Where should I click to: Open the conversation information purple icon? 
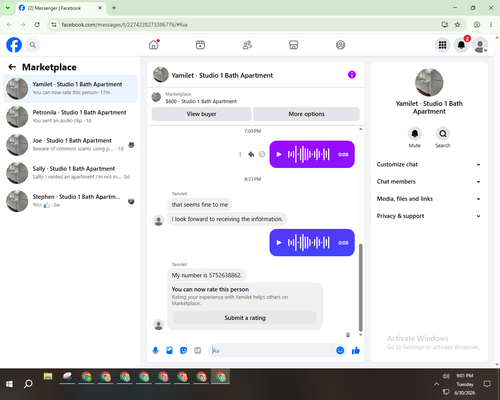coord(352,75)
